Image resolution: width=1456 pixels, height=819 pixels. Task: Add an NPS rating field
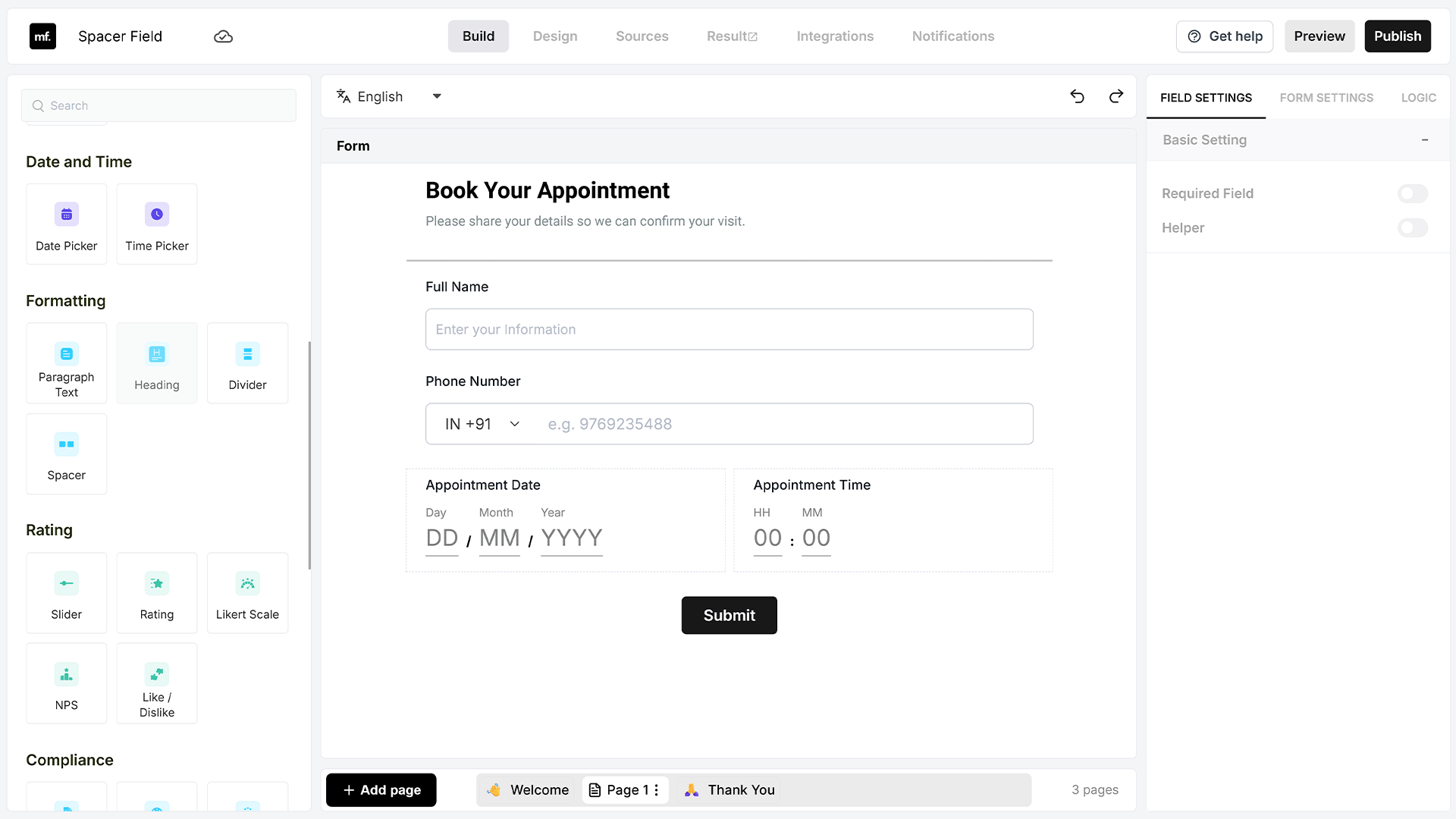pos(67,683)
